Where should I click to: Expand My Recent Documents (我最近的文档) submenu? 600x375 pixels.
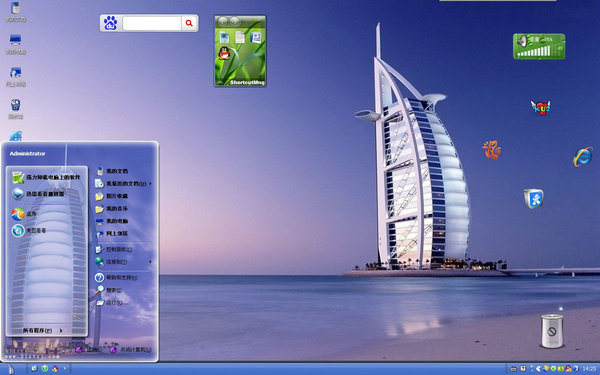[x=123, y=184]
